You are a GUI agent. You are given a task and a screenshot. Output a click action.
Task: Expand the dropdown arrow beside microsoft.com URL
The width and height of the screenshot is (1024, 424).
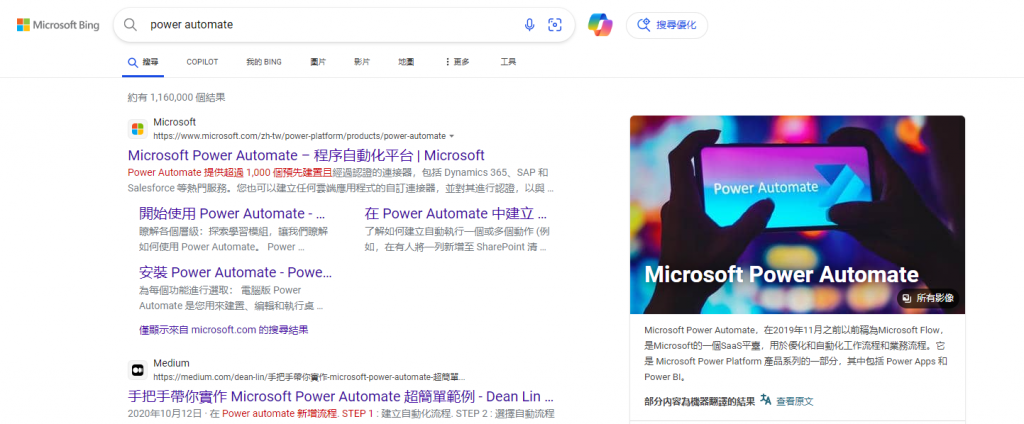(x=452, y=136)
